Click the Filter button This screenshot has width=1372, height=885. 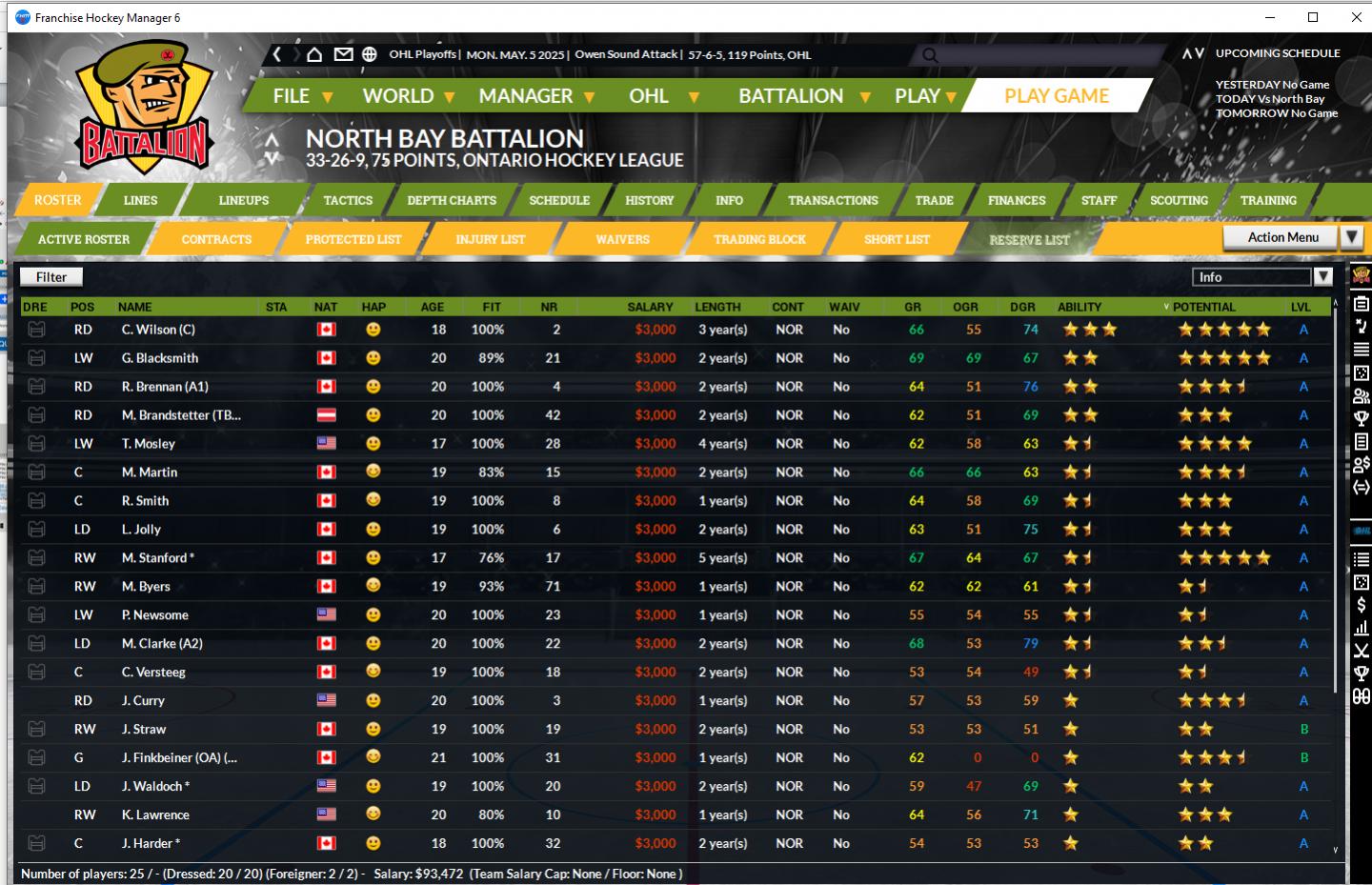point(51,277)
